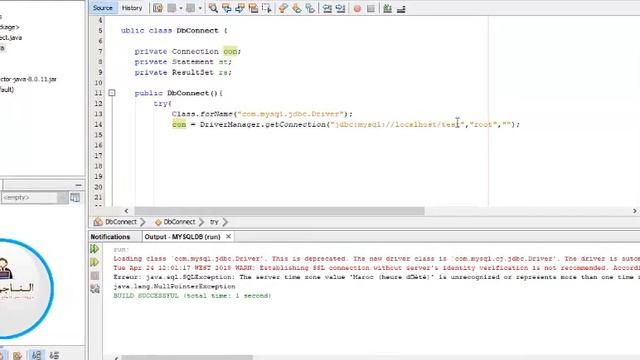Click the editor horizontal scrollbar right arrow

pyautogui.click(x=635, y=211)
